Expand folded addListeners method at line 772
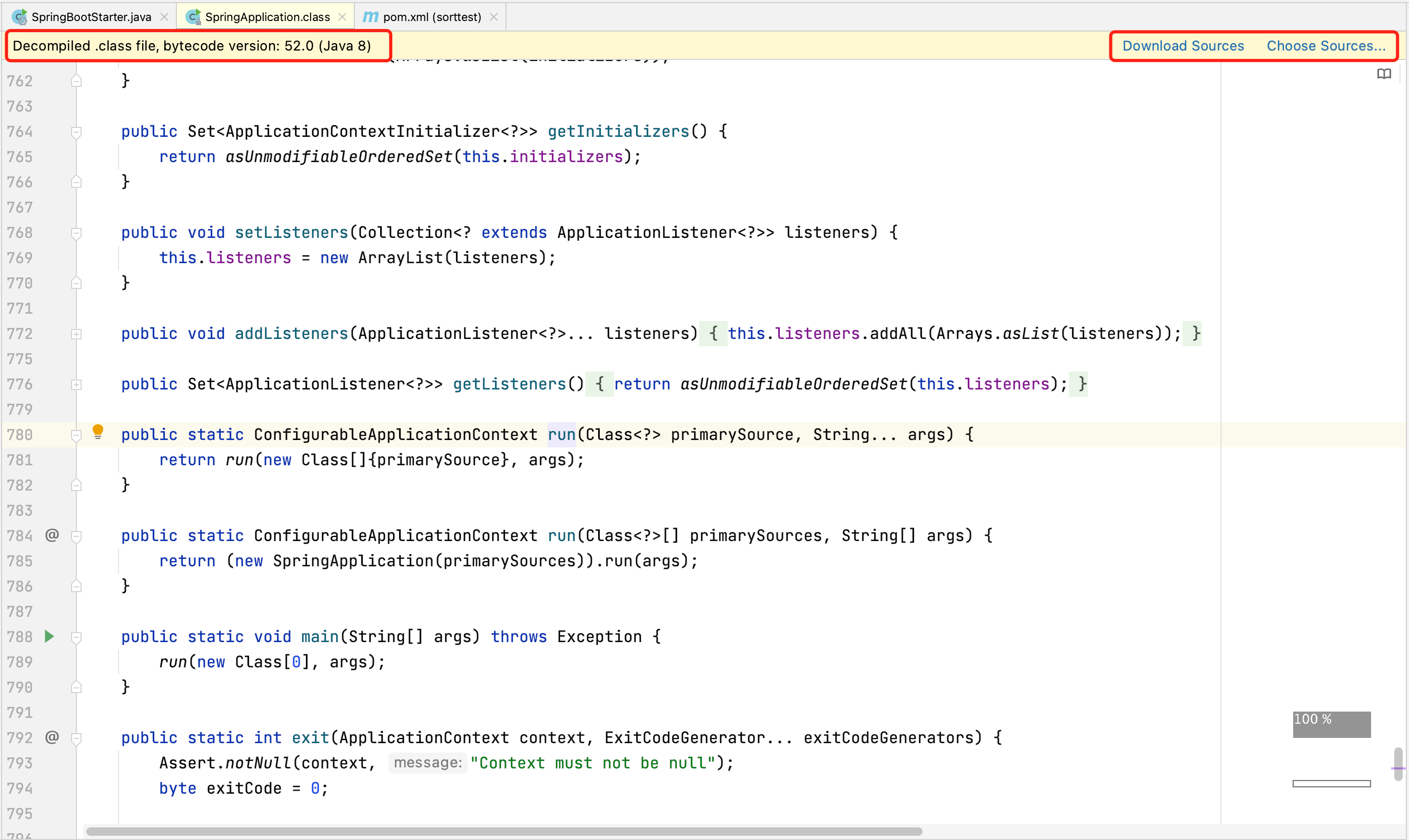 [76, 334]
